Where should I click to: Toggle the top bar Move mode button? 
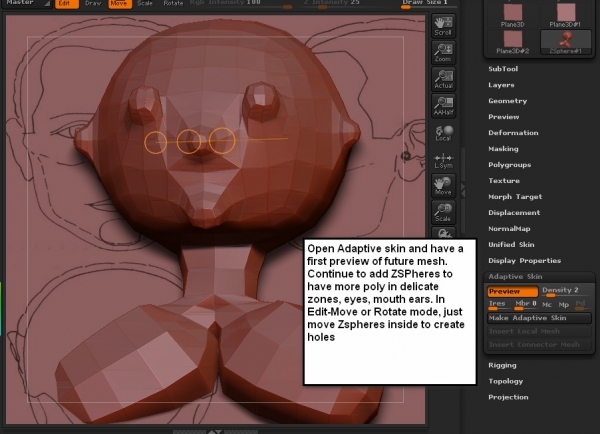click(x=120, y=3)
